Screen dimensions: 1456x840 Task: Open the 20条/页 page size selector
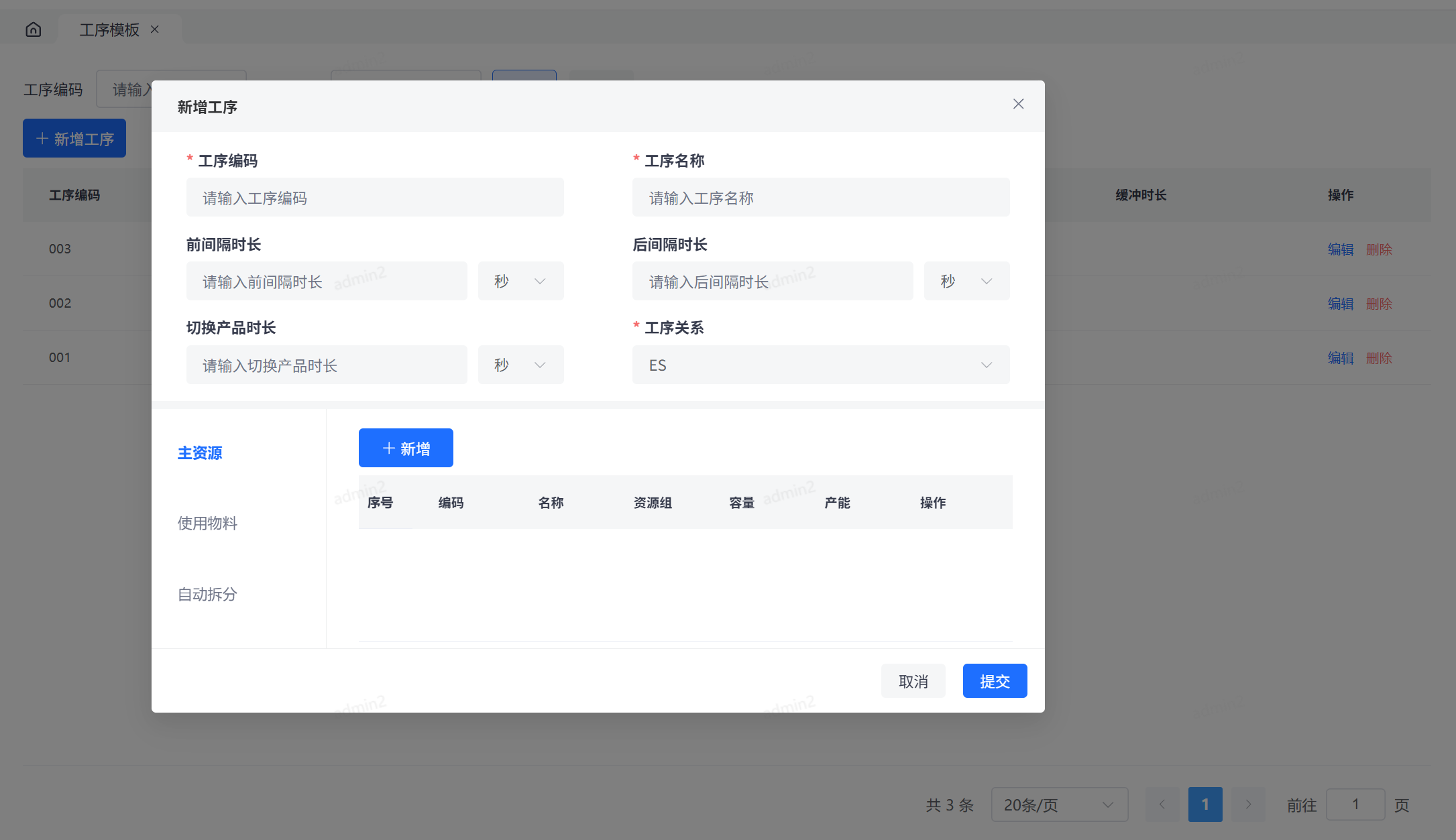tap(1059, 804)
